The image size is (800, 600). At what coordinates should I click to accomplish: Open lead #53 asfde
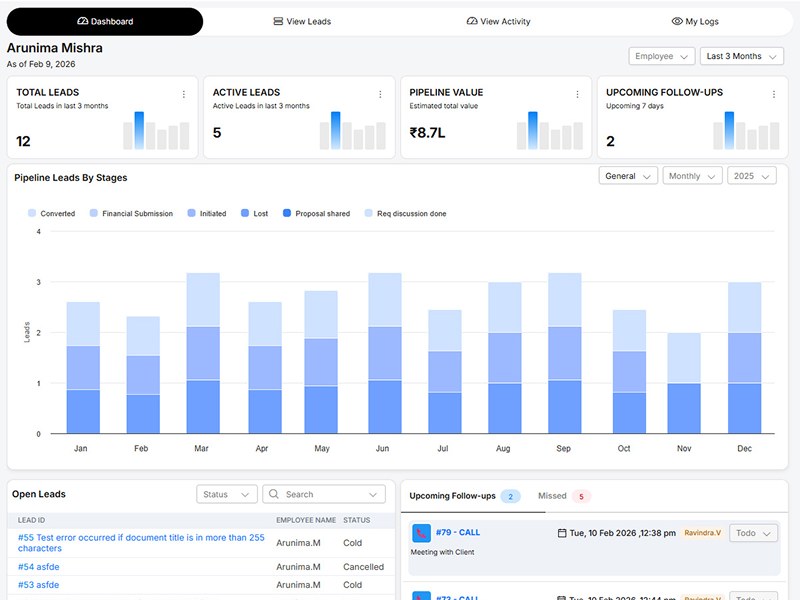39,585
